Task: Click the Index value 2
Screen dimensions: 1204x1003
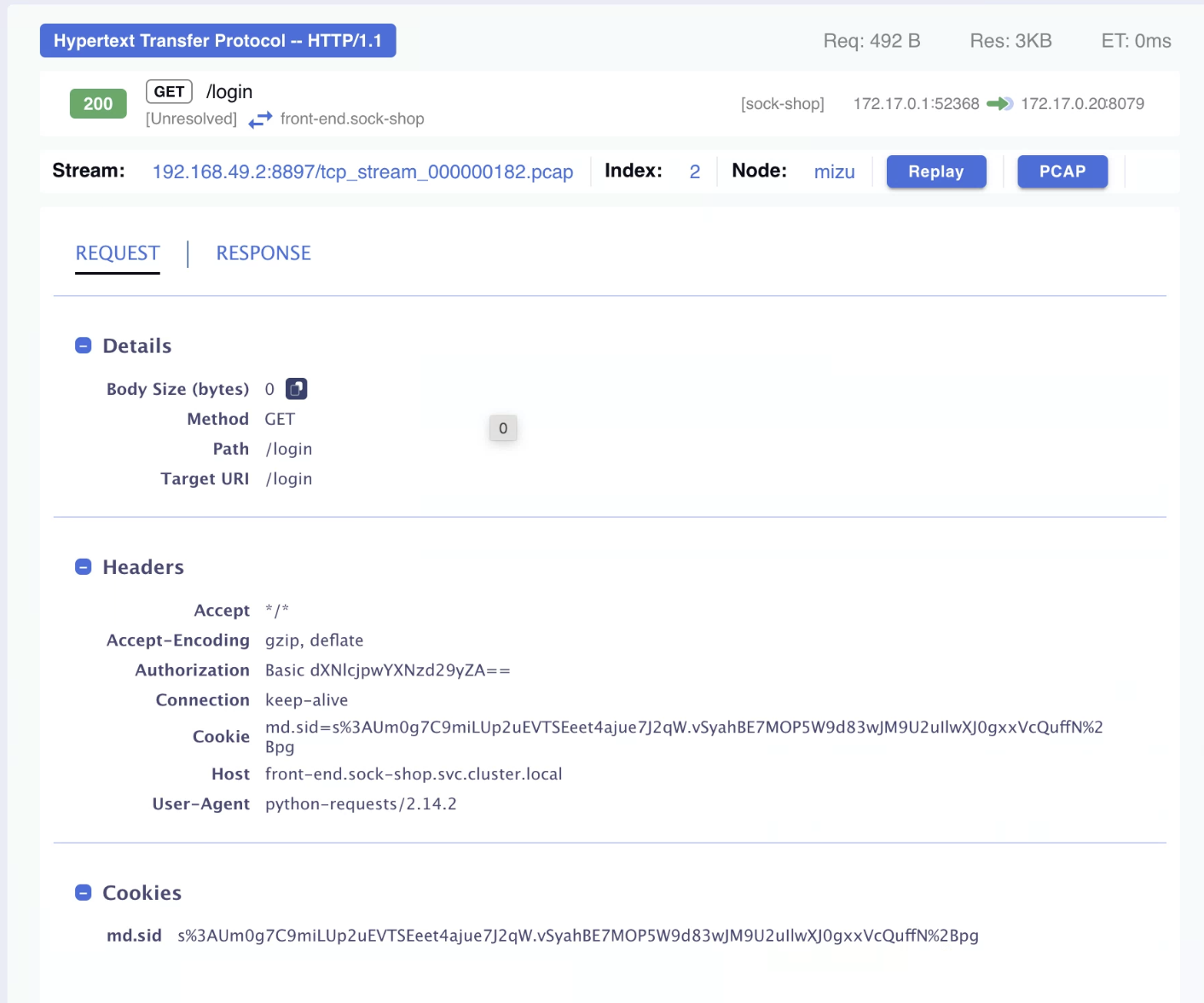Action: pyautogui.click(x=695, y=171)
